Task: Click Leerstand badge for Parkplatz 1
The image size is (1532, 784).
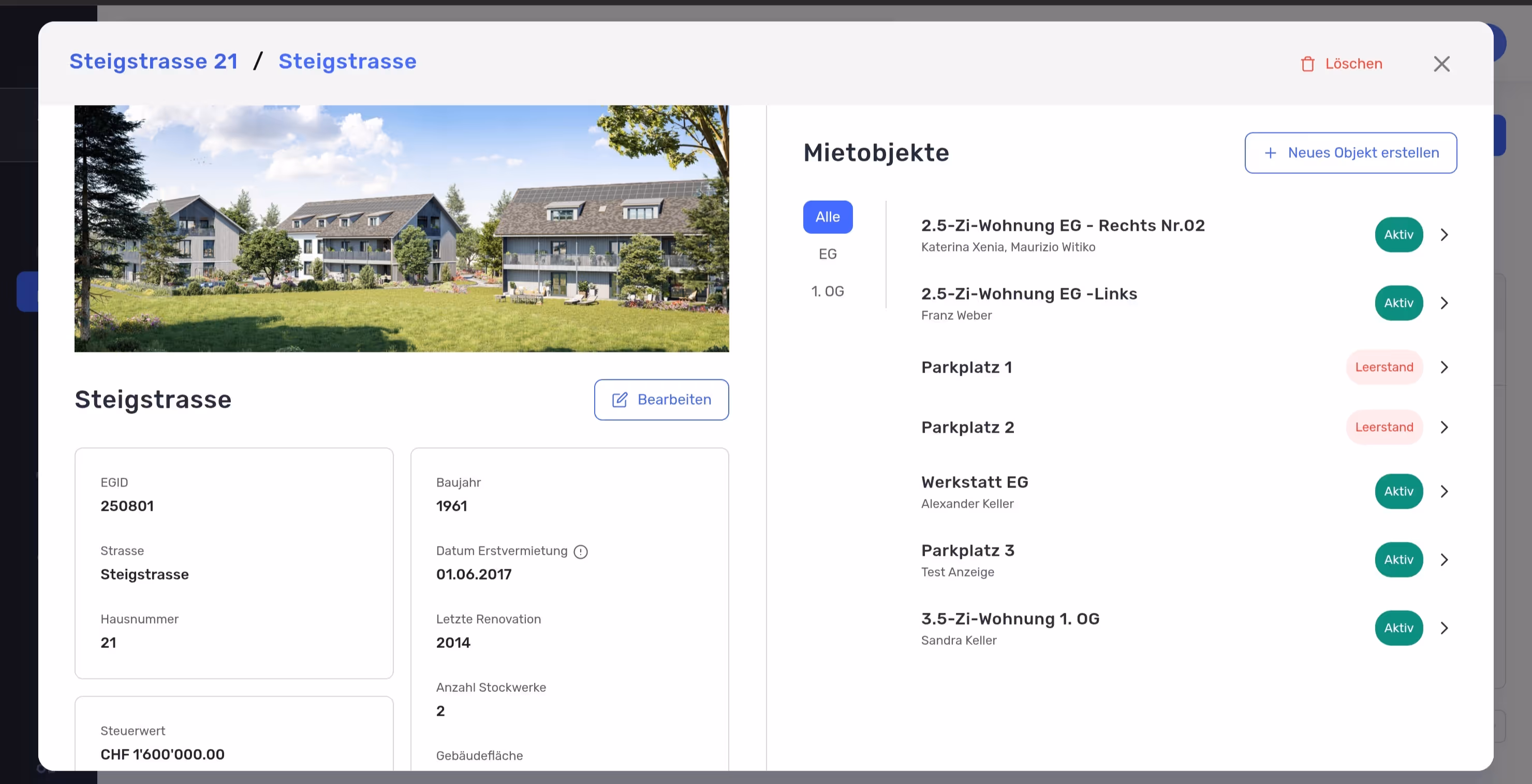Action: click(1384, 367)
